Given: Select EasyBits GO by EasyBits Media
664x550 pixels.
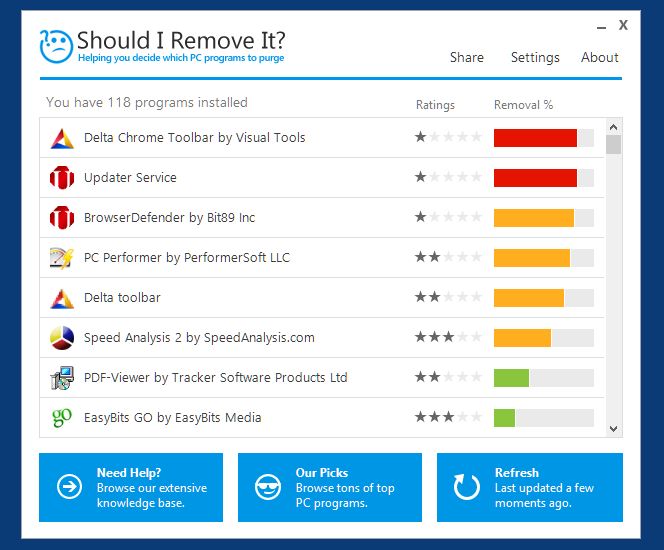Looking at the screenshot, I should (x=322, y=417).
